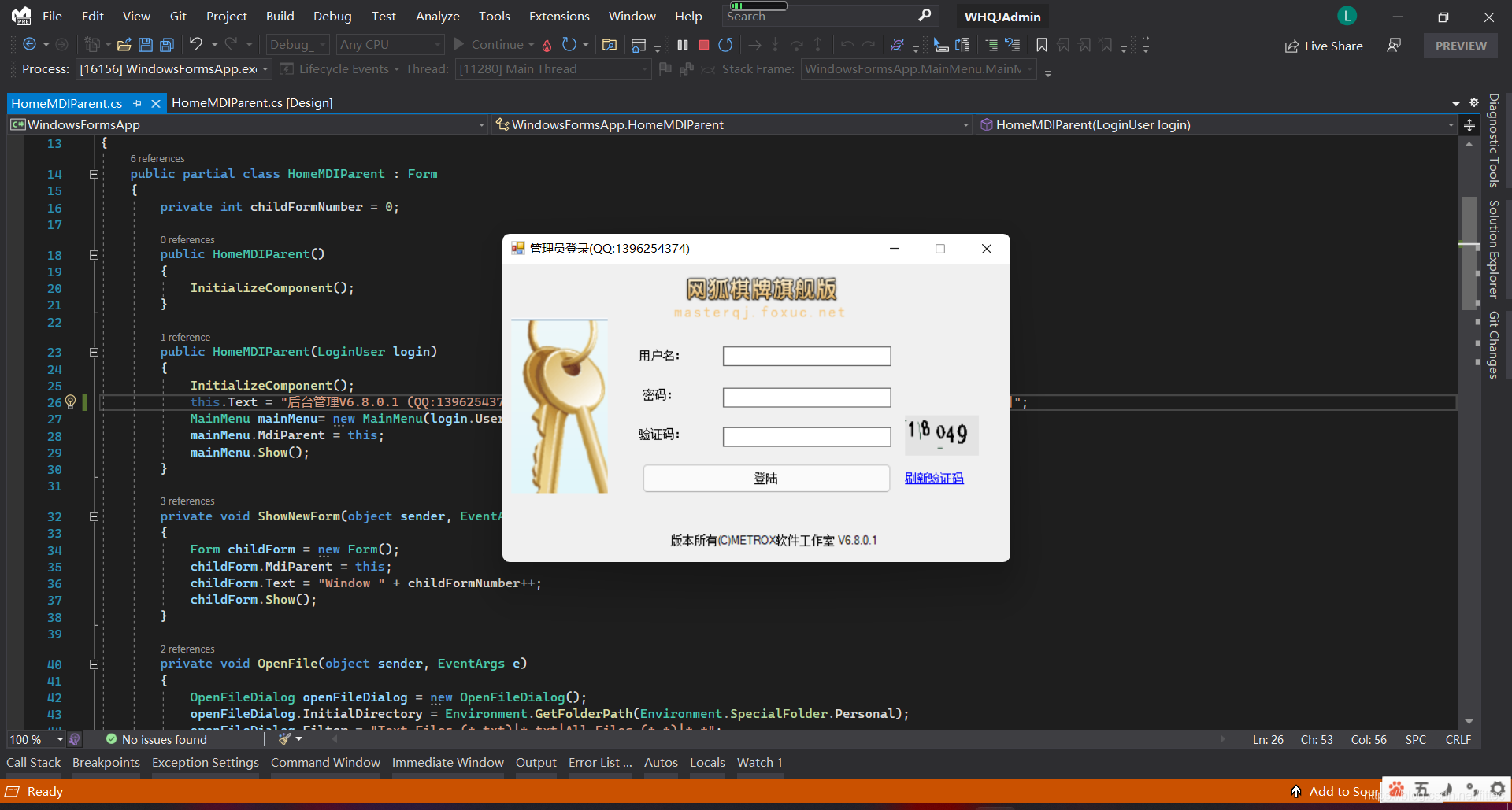Open the Feedback person icon
The width and height of the screenshot is (1512, 810).
coord(1394,46)
